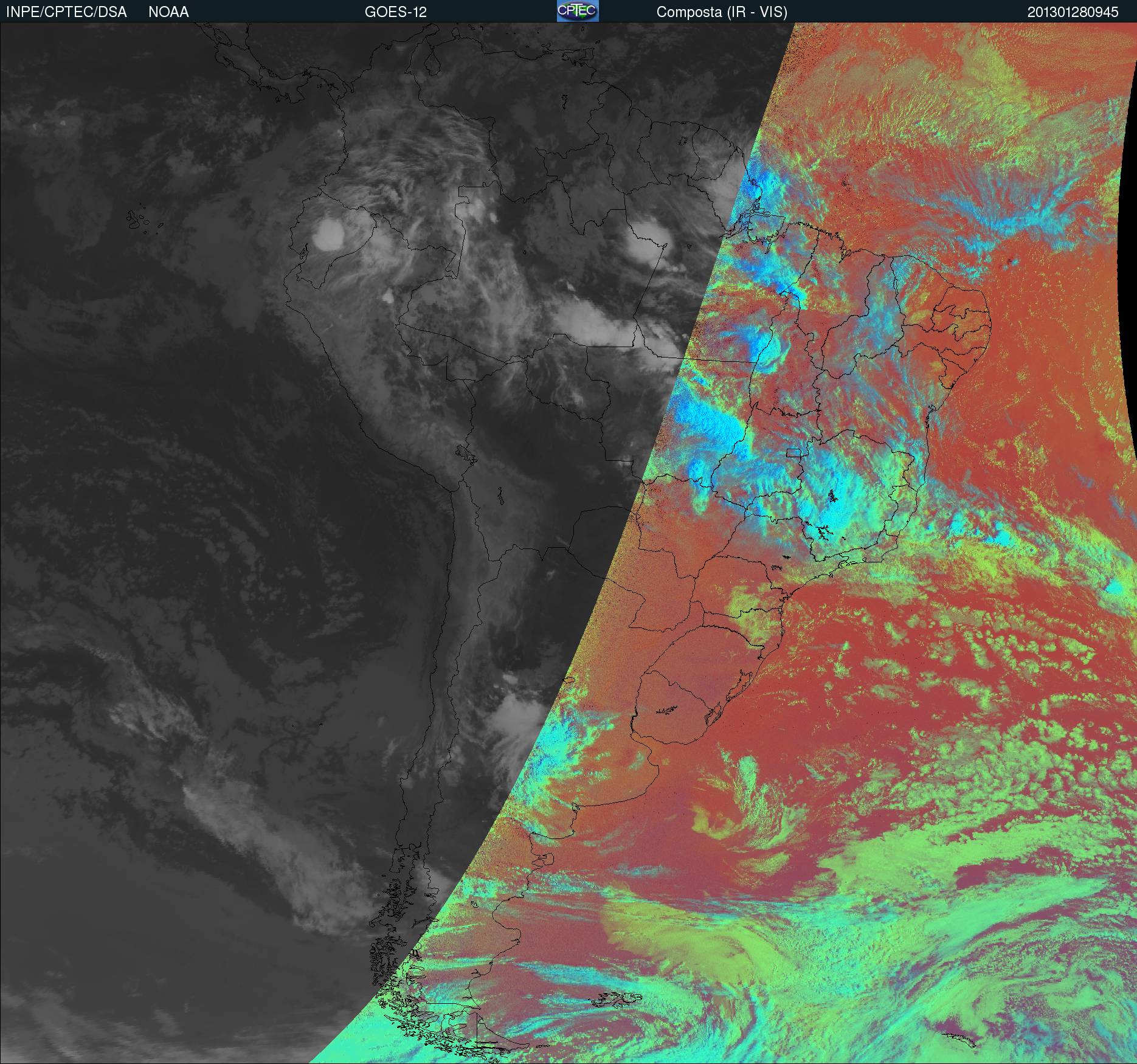Select the INPE/CPTEC/DSA header text
This screenshot has width=1137, height=1064.
coord(66,12)
